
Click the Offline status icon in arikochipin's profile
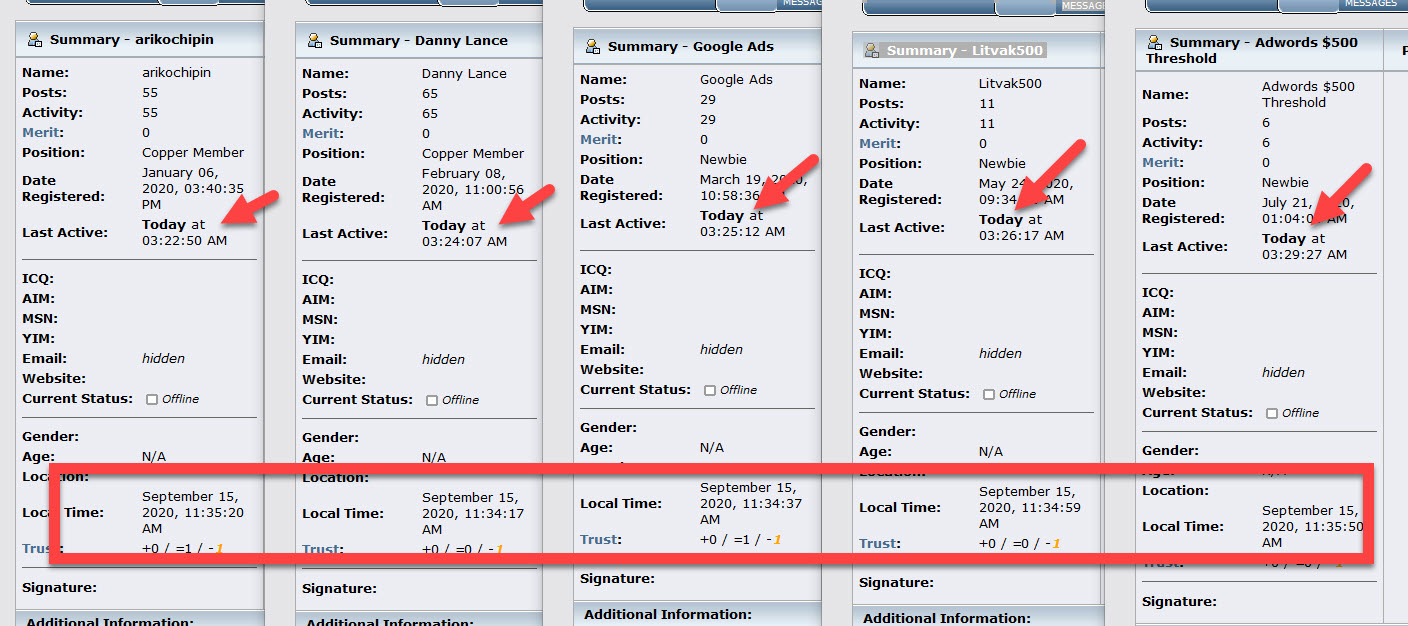(152, 399)
